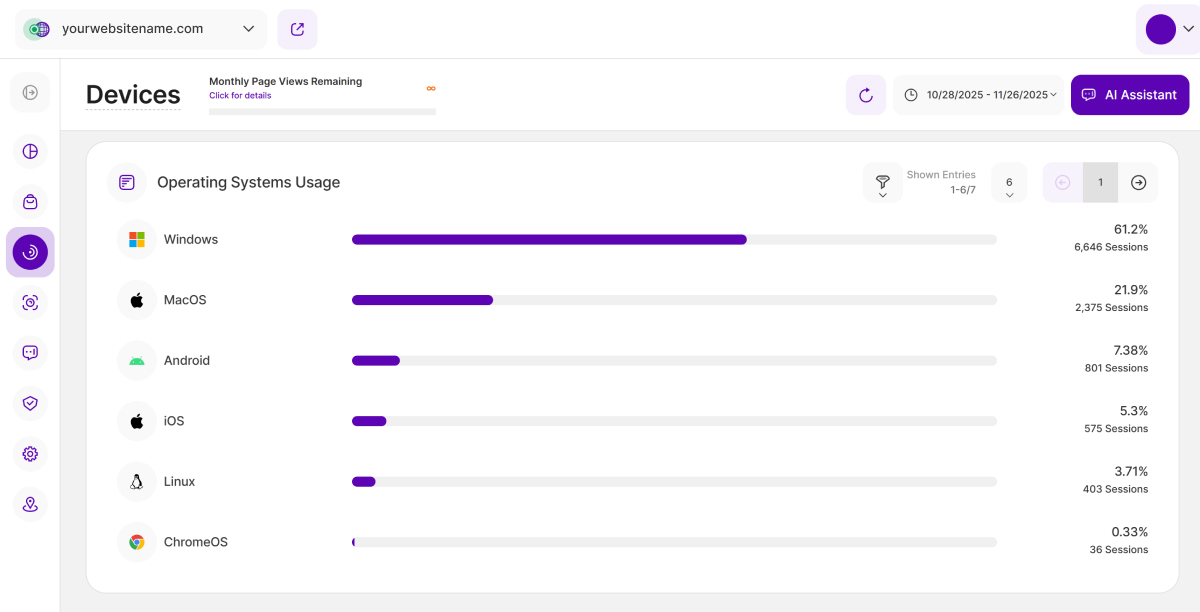Screen dimensions: 1200x612
Task: Expand the sidebar navigation arrow
Action: [30, 92]
